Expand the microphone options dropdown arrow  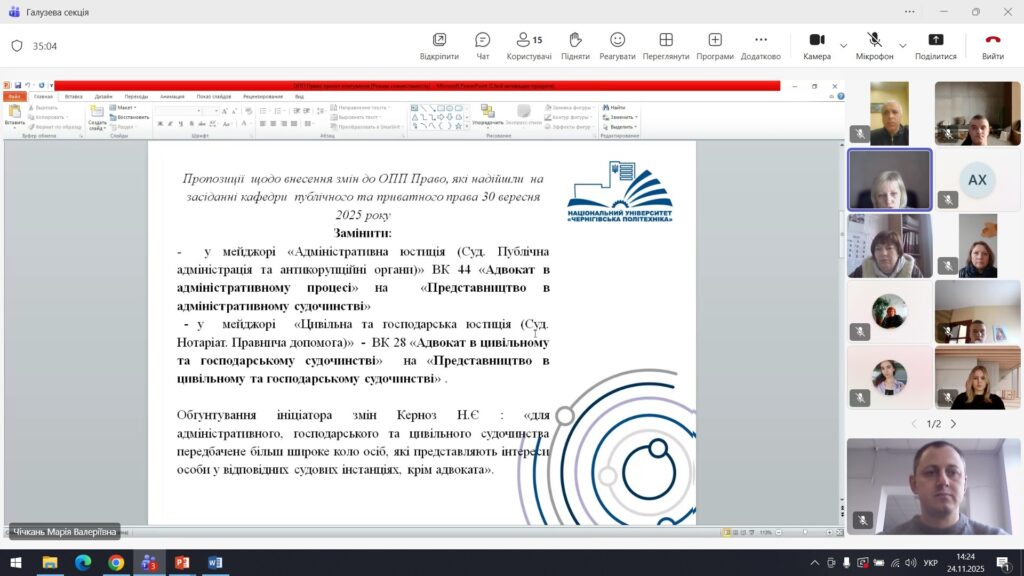coord(902,46)
